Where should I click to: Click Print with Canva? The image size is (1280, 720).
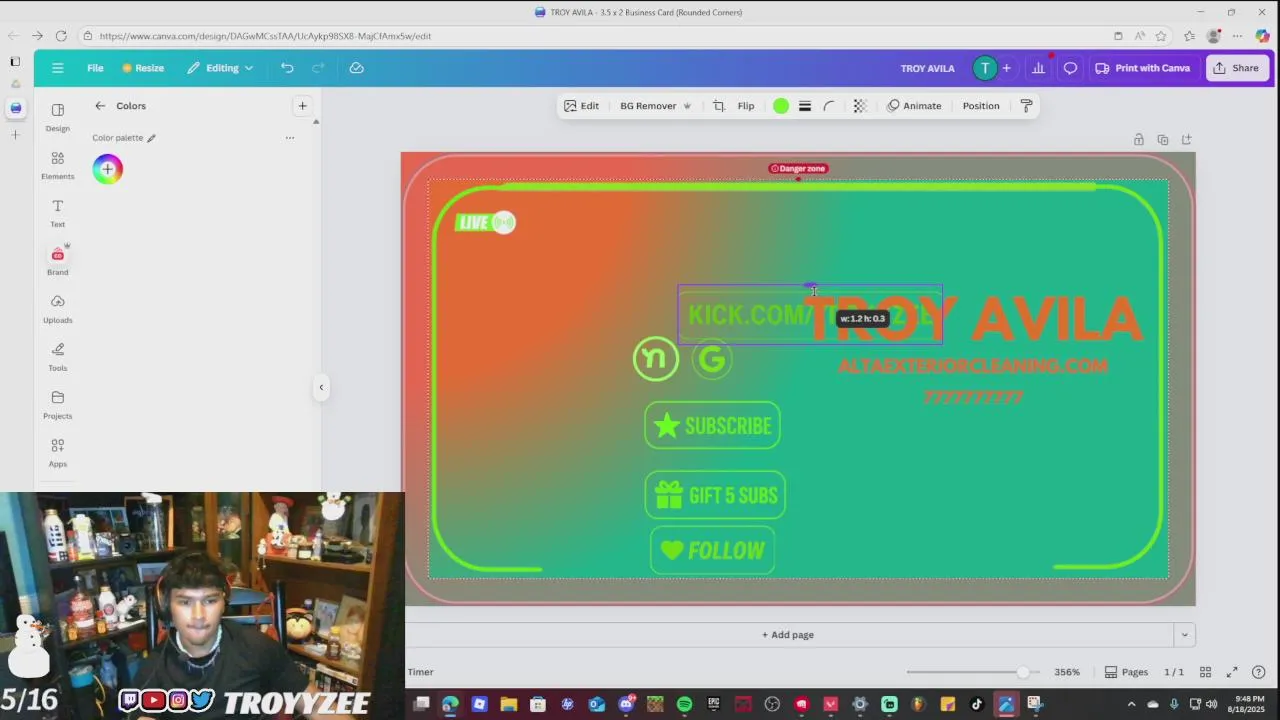point(1143,68)
